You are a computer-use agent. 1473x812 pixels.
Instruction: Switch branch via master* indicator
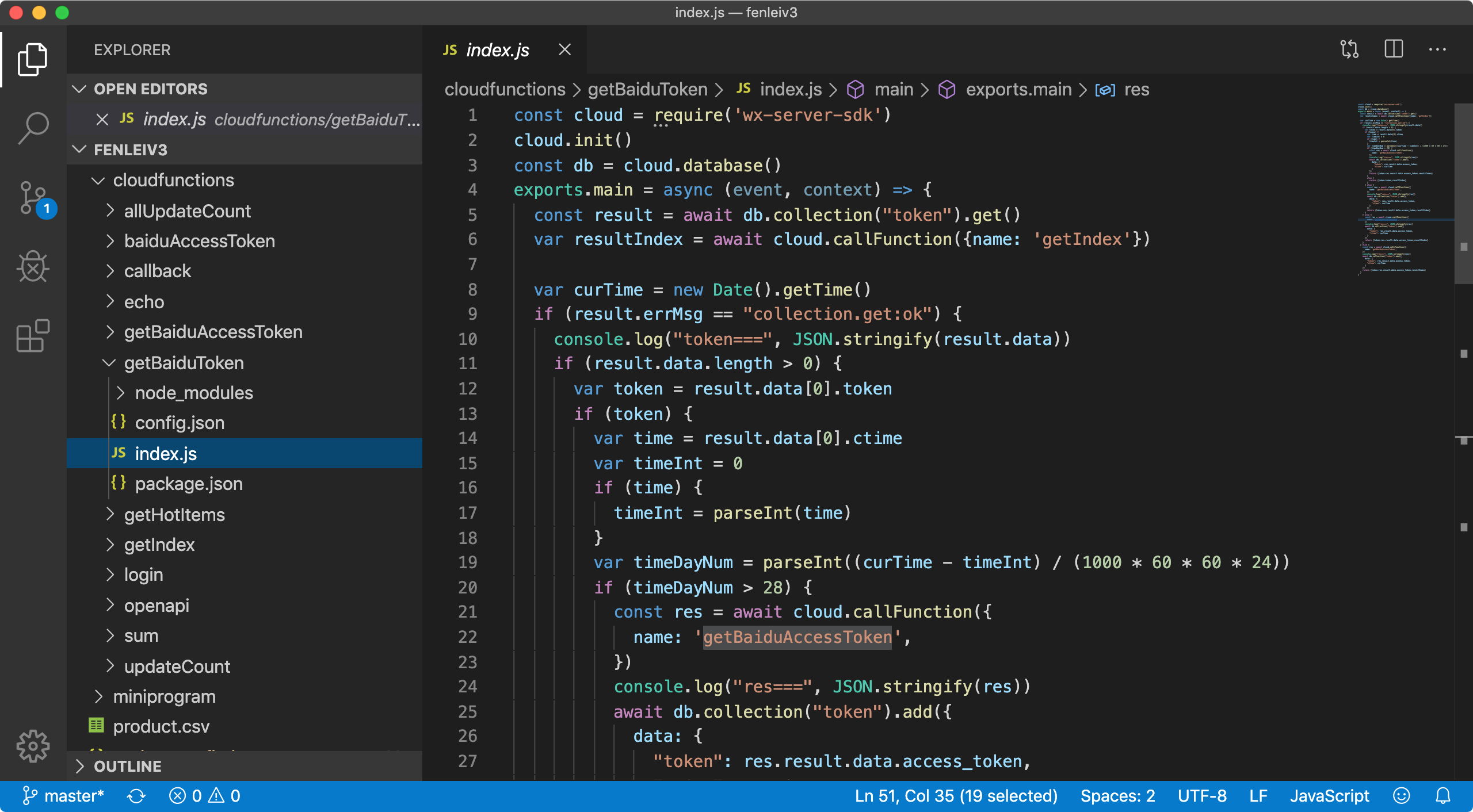tap(63, 796)
